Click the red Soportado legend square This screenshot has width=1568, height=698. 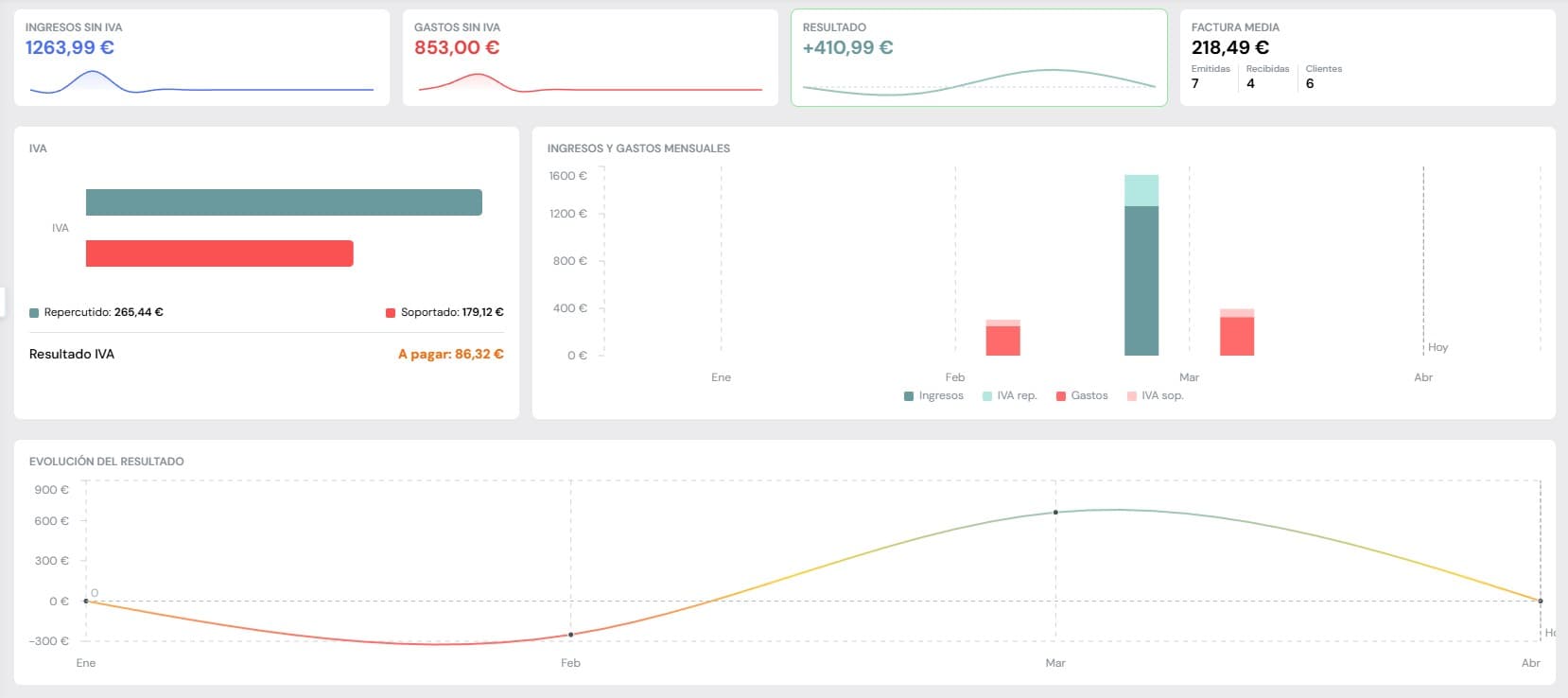coord(391,313)
